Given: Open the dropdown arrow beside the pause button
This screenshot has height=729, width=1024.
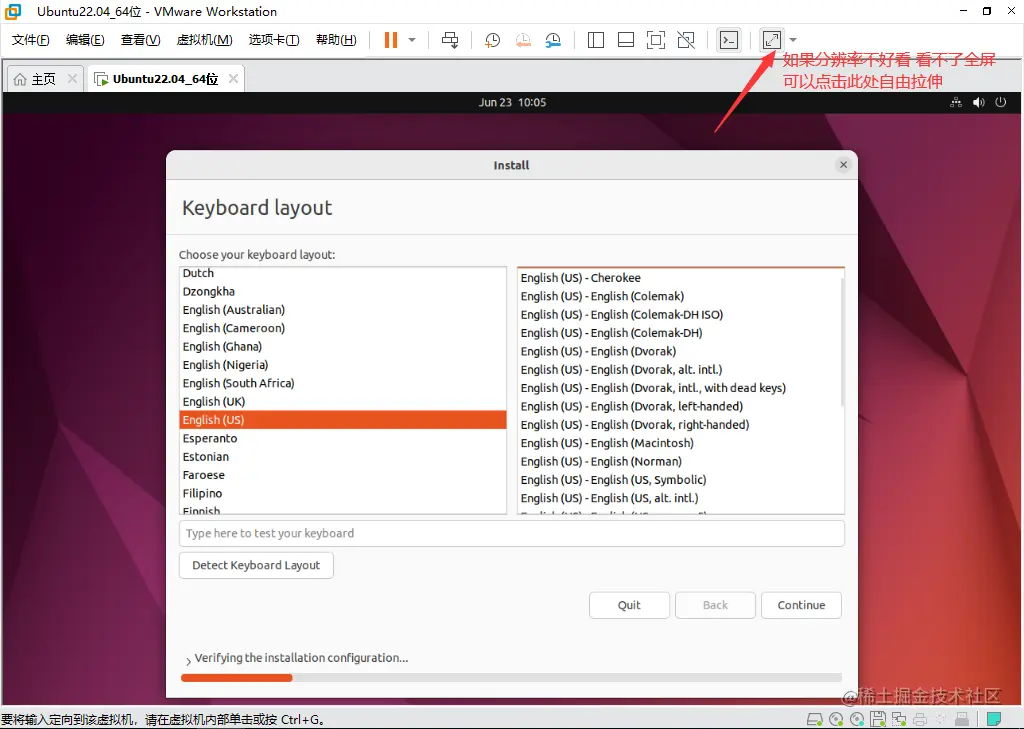Looking at the screenshot, I should [412, 40].
